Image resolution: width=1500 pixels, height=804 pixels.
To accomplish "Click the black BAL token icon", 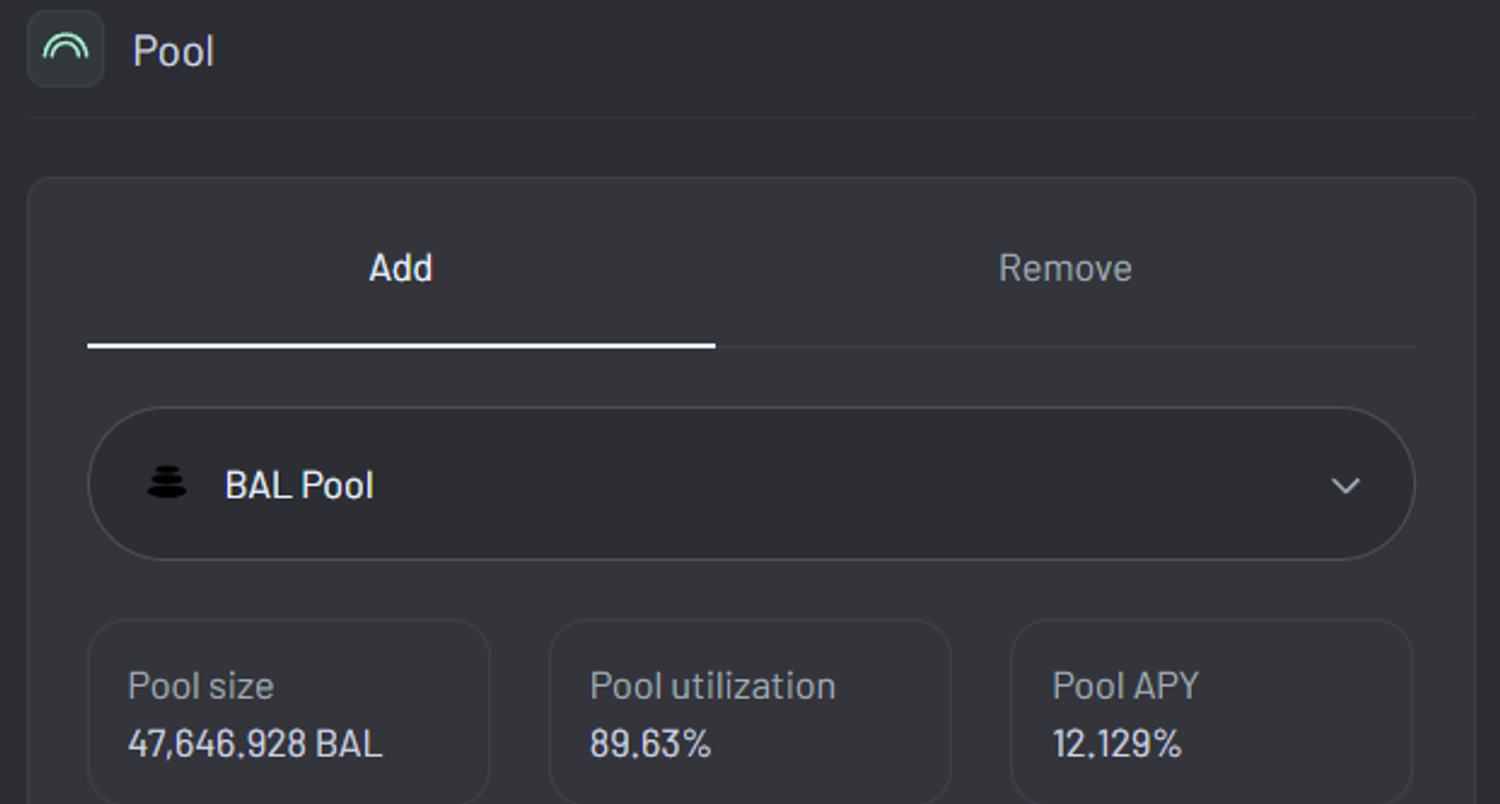I will pyautogui.click(x=167, y=483).
